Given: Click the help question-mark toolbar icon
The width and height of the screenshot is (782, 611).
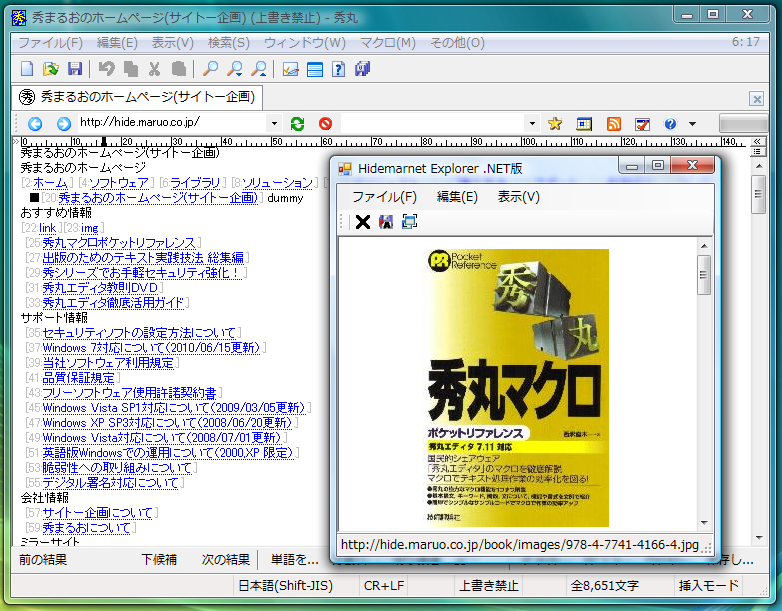Looking at the screenshot, I should coord(339,69).
